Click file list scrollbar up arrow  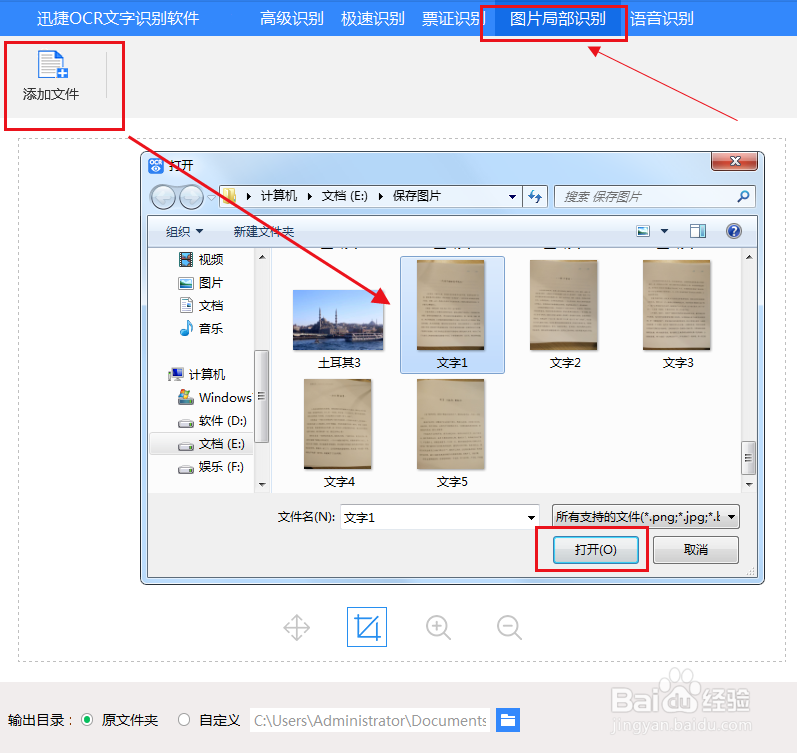tap(749, 257)
